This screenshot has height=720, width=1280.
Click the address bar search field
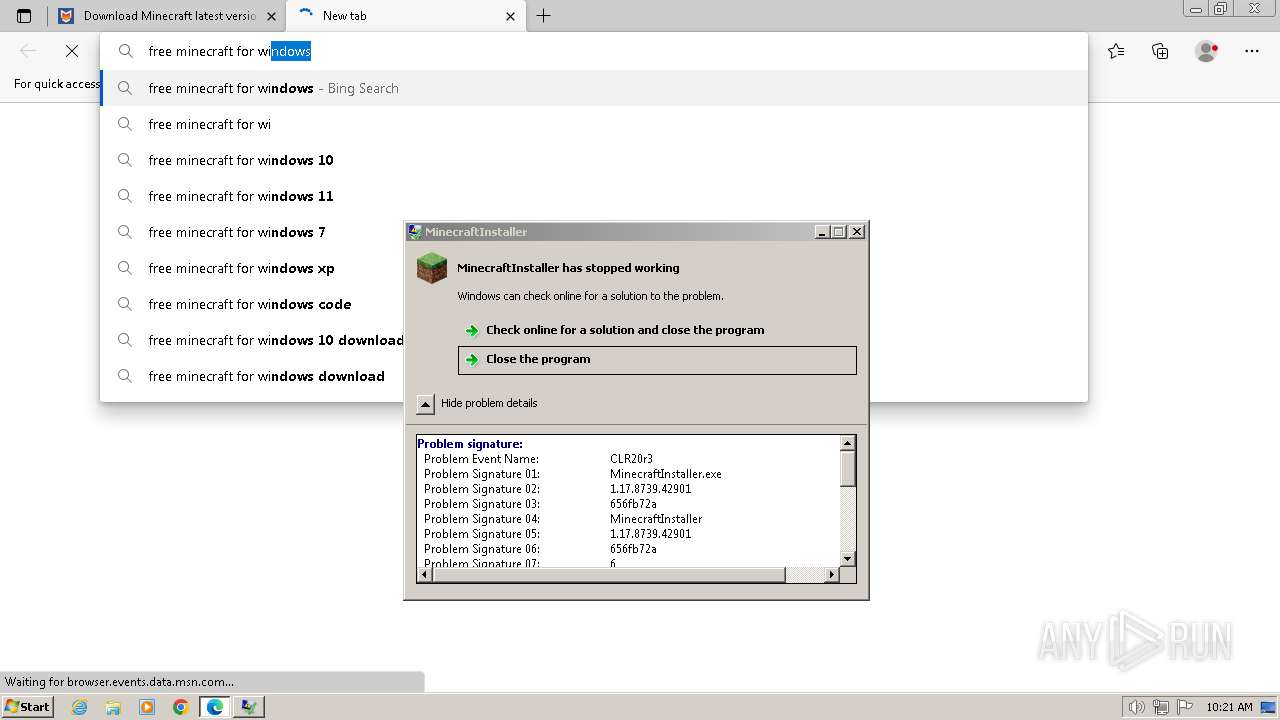(593, 51)
